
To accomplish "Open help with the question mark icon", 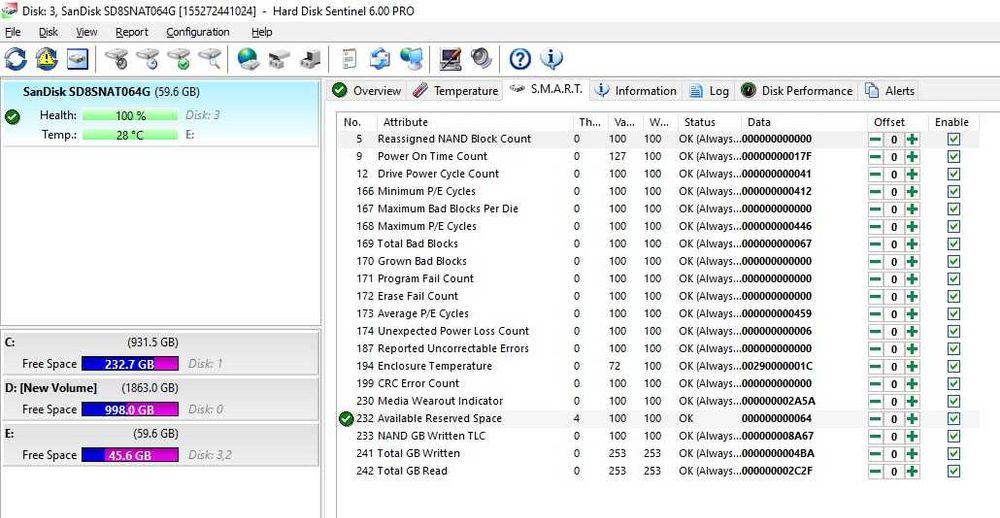I will pyautogui.click(x=520, y=59).
